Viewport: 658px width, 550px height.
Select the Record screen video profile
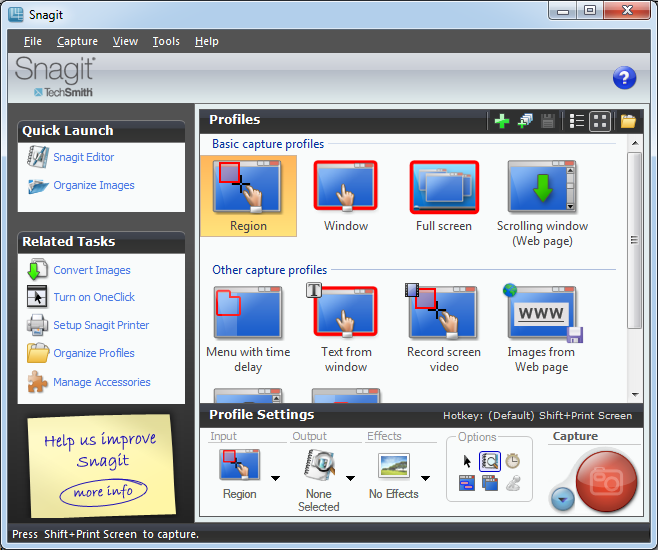444,329
